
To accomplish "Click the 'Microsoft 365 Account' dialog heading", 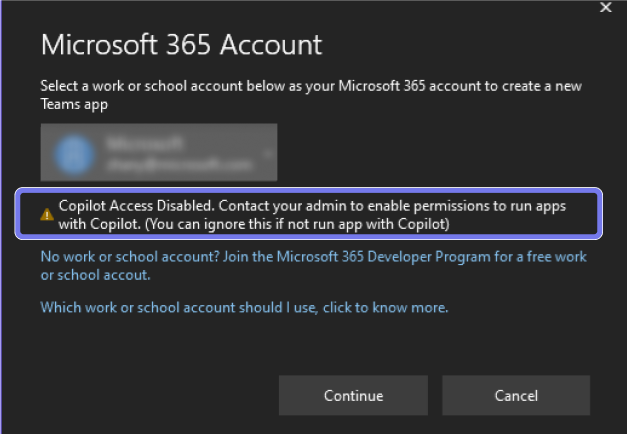I will click(x=181, y=45).
